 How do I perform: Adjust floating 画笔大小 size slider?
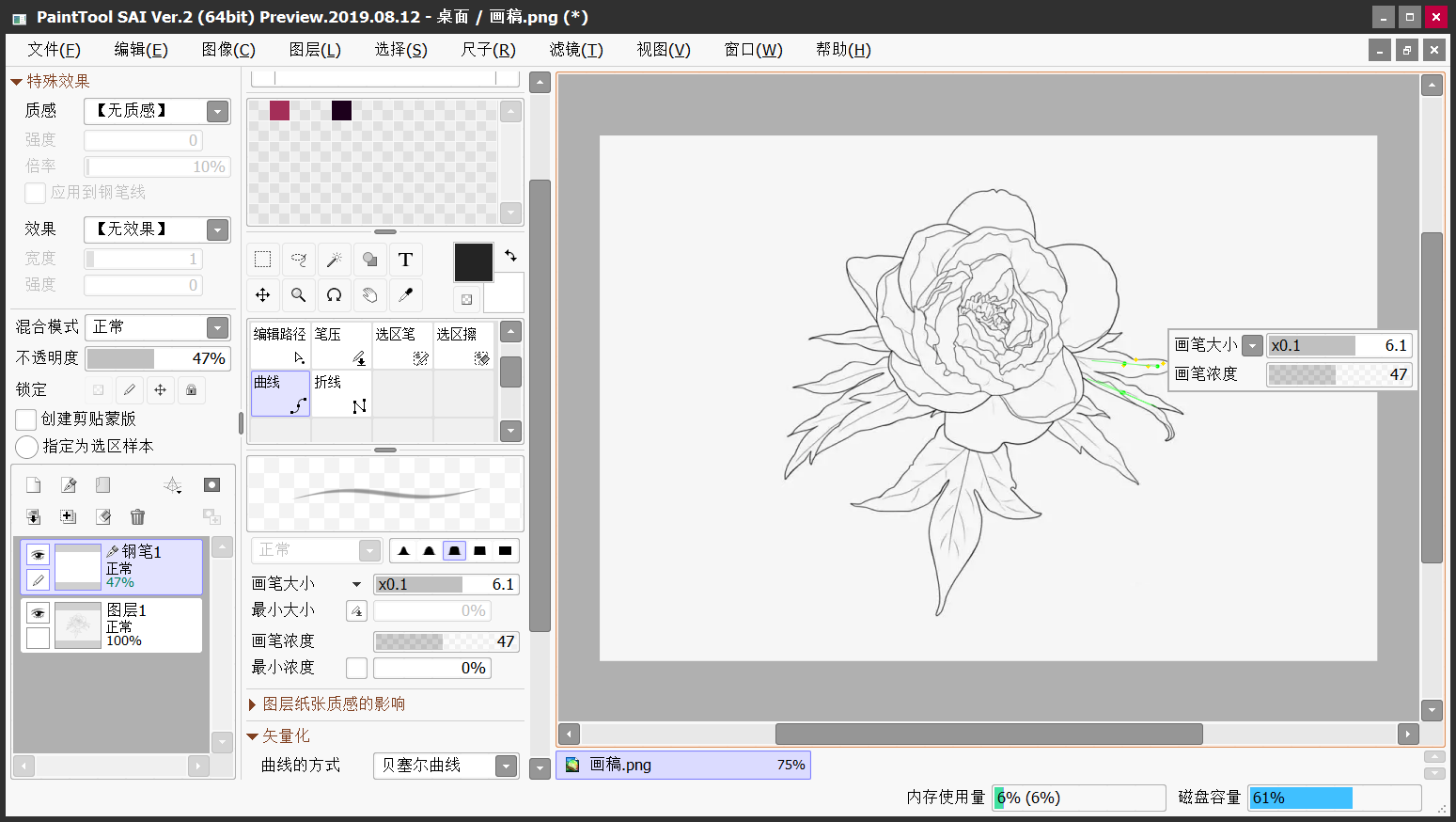pyautogui.click(x=1339, y=345)
